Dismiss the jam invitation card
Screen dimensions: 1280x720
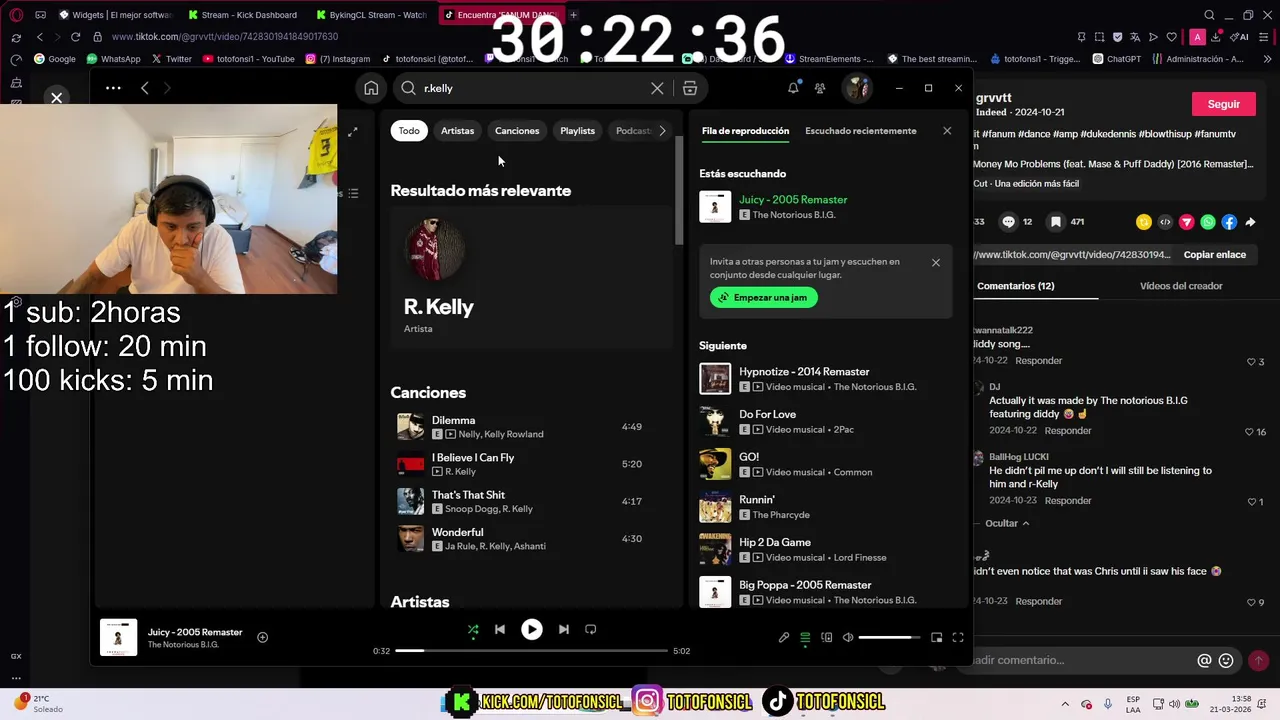pos(936,263)
